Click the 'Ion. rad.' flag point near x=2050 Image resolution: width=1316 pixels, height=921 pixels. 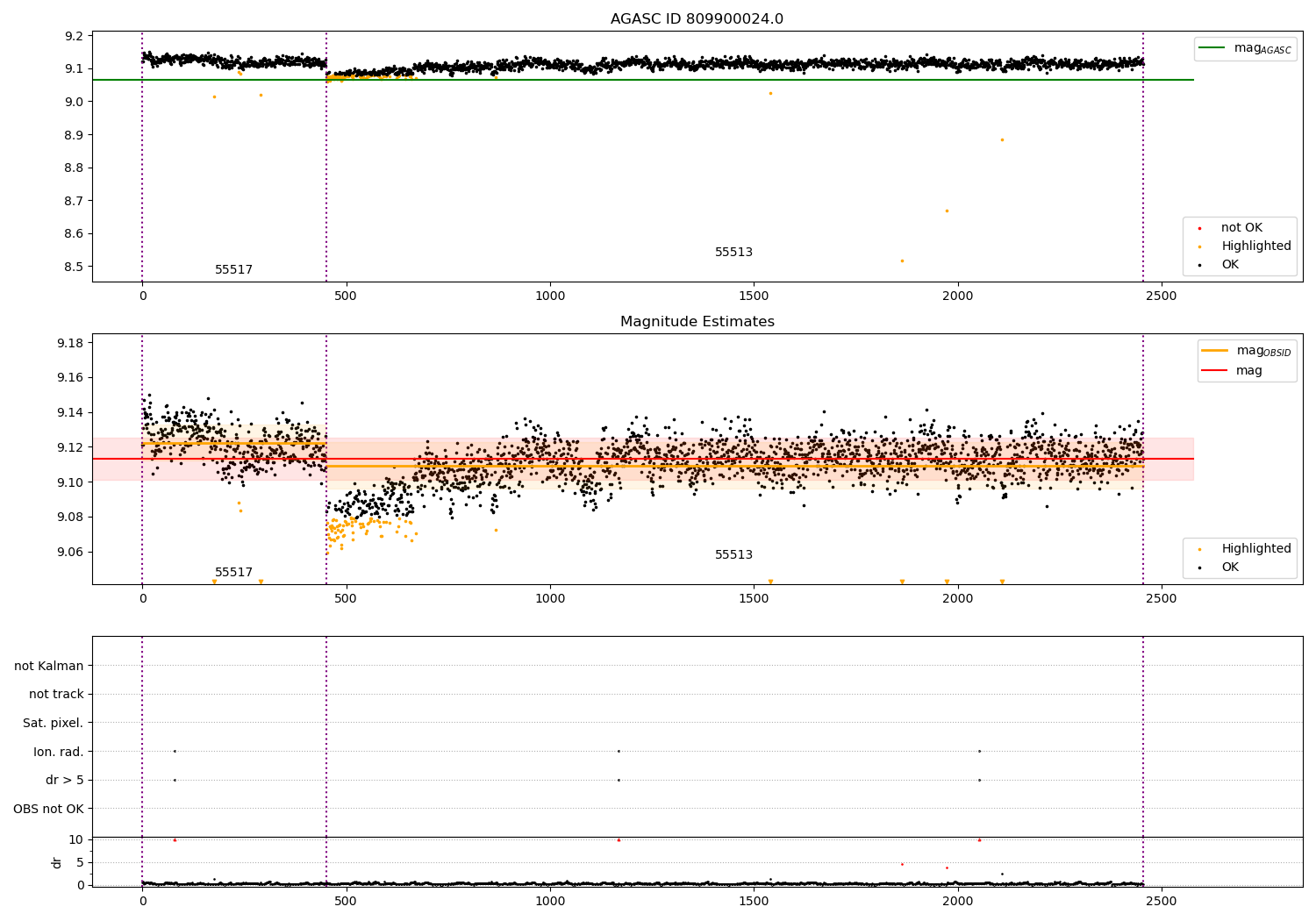point(979,751)
